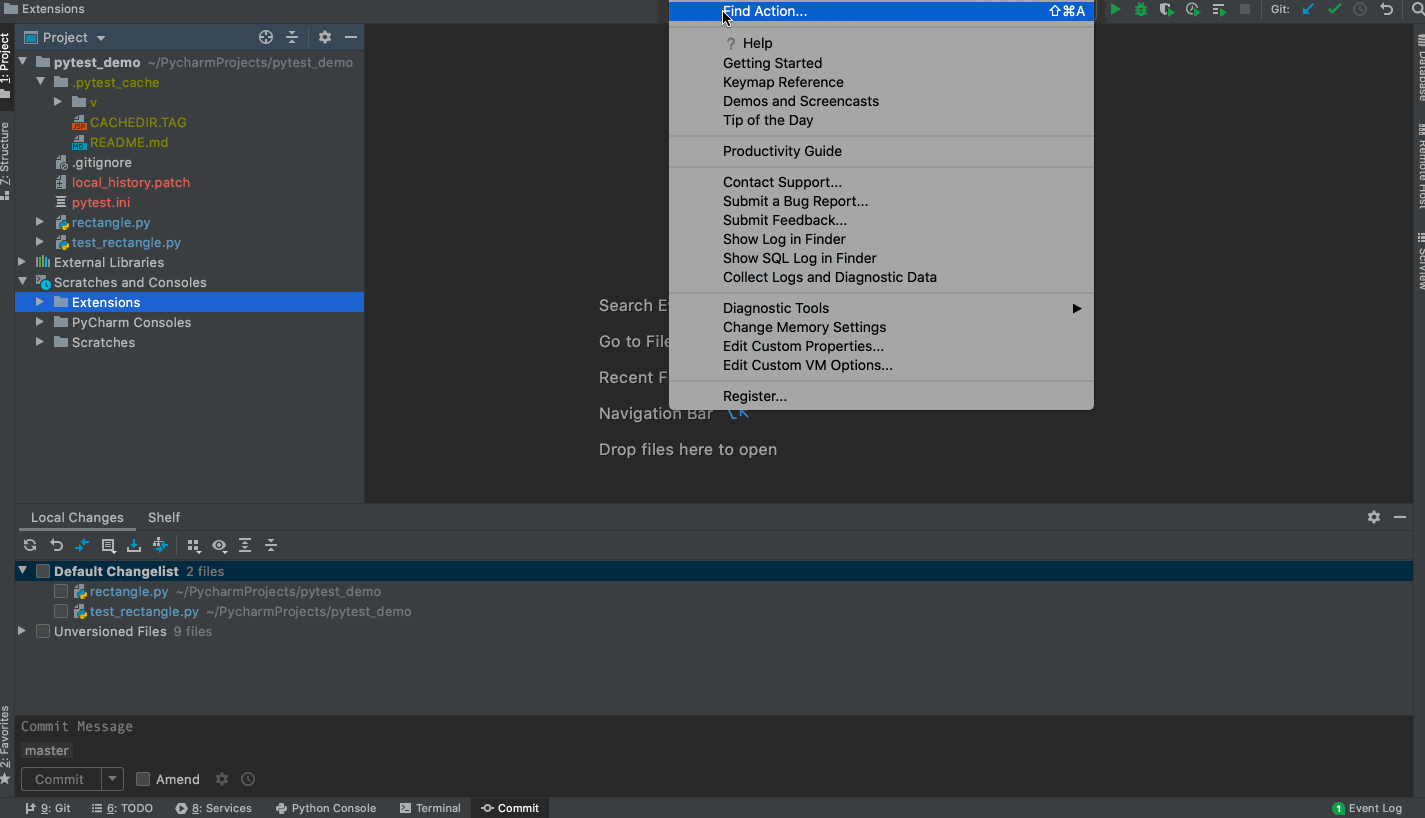Click the Commit Message input field
The image size is (1425, 818).
[713, 727]
